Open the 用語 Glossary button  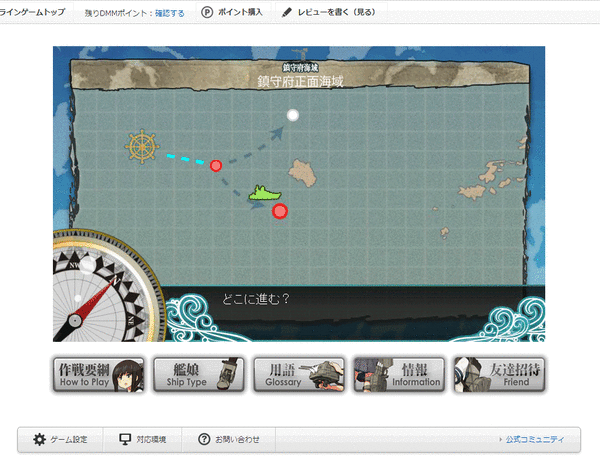[x=299, y=375]
